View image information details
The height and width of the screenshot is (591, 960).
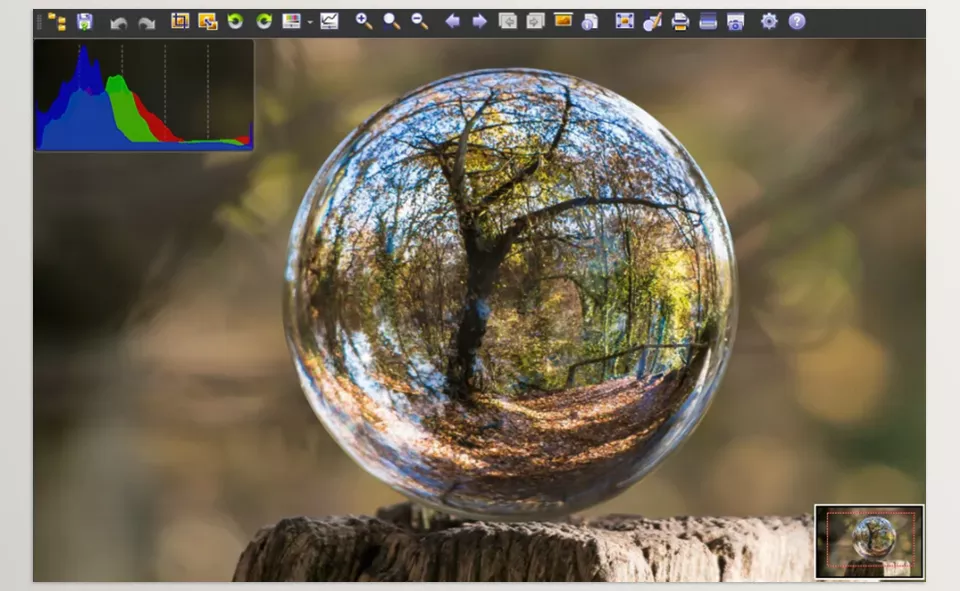pos(588,19)
